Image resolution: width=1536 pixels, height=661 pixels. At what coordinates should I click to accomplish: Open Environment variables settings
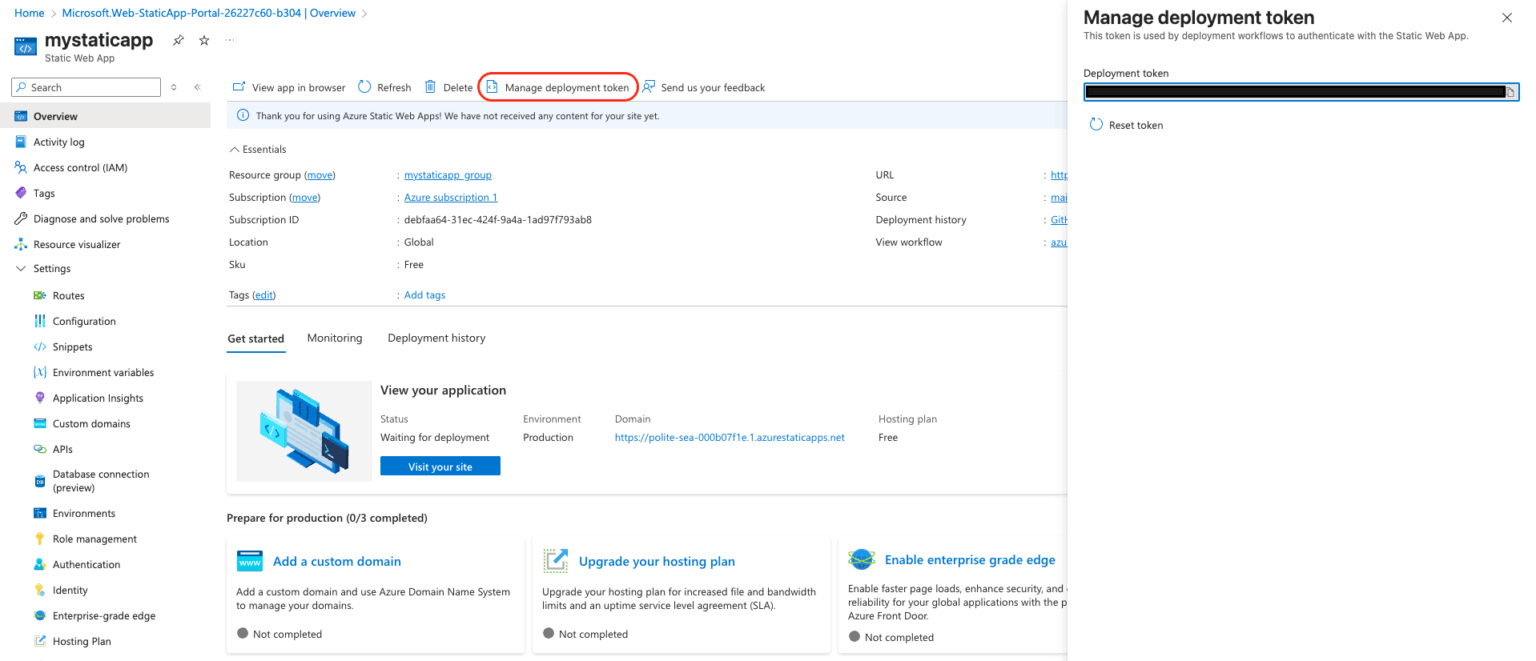103,372
